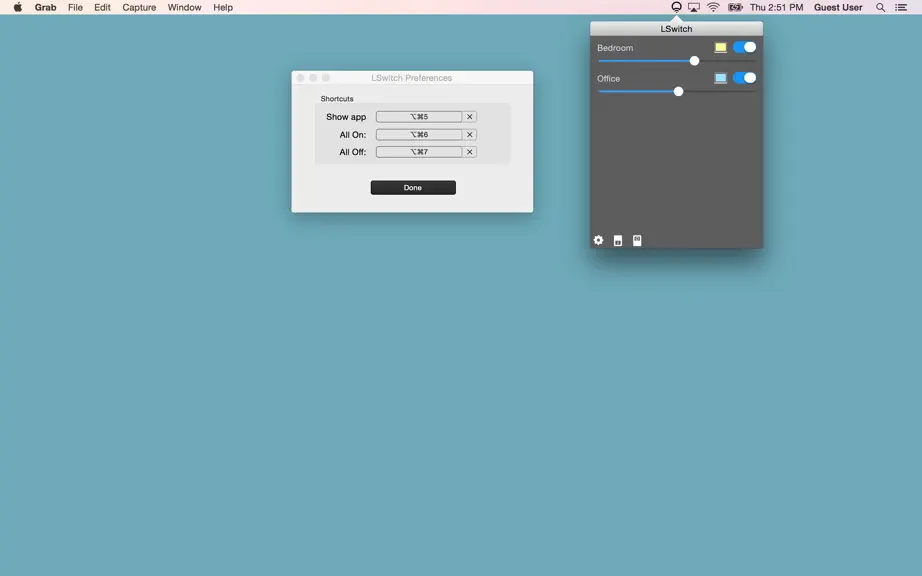The image size is (922, 576).
Task: Clear the All Off shortcut
Action: click(469, 152)
